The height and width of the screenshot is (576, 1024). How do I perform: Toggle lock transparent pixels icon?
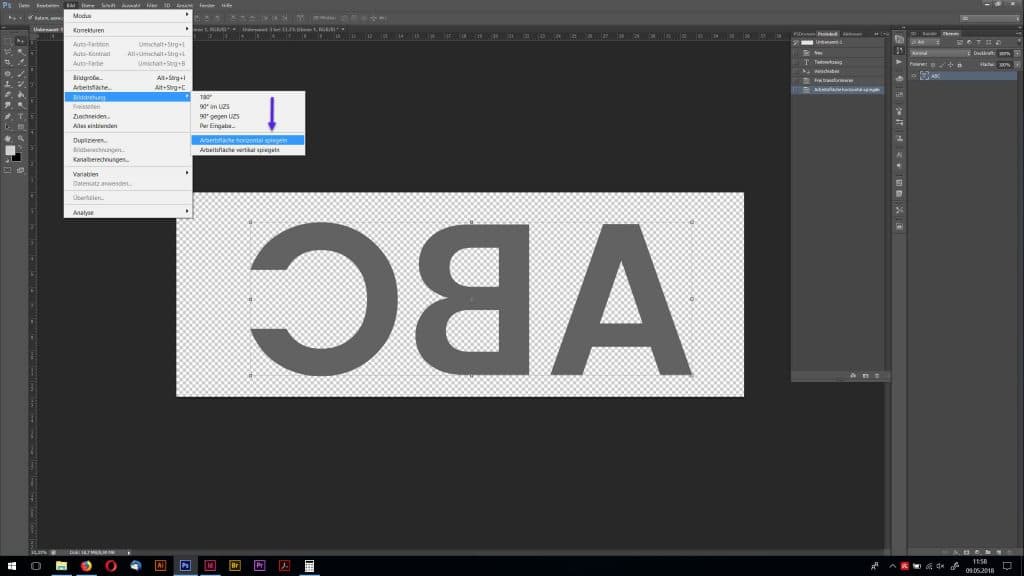pos(933,65)
